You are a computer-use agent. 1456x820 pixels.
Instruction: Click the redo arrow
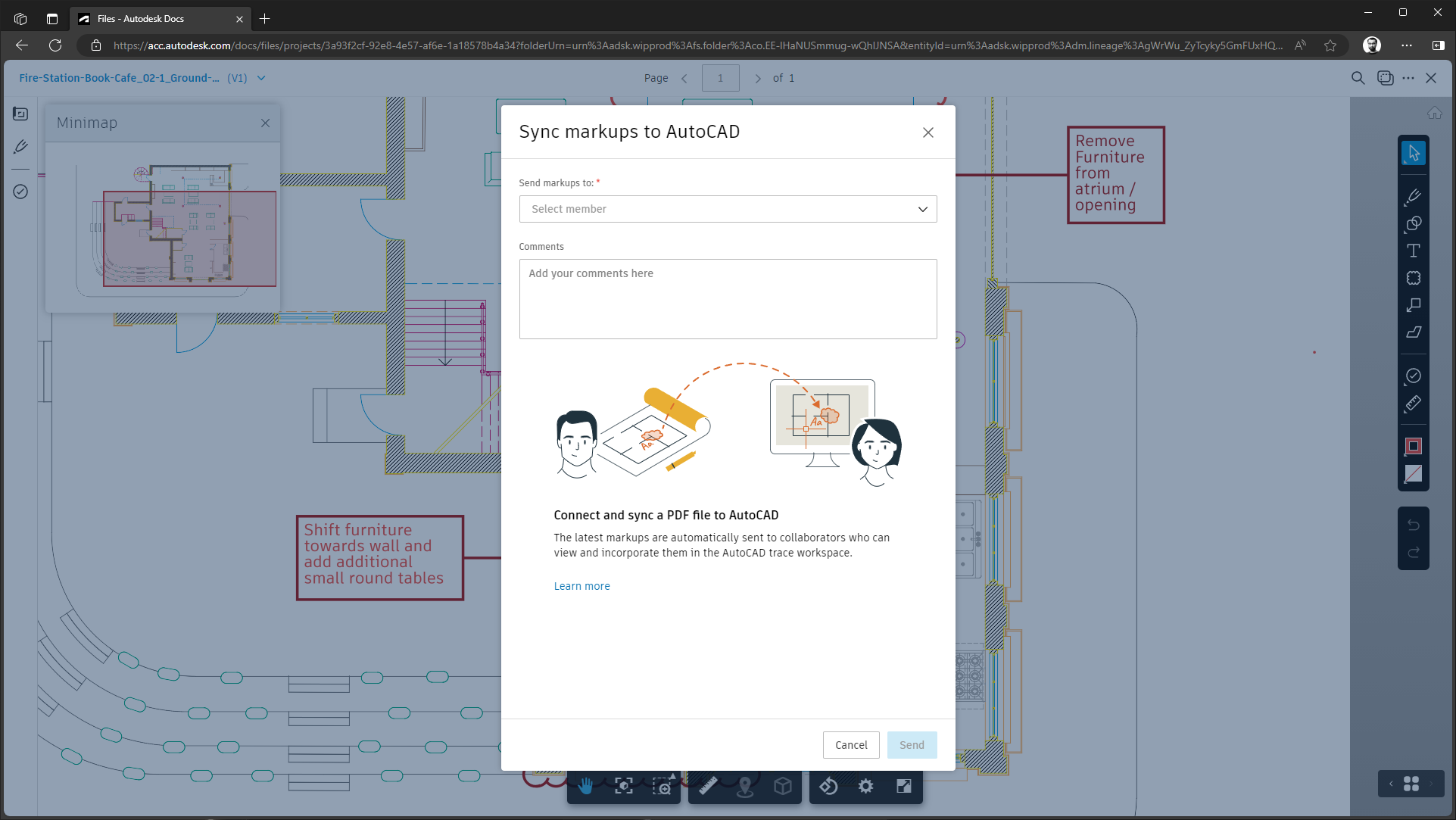[x=1413, y=553]
